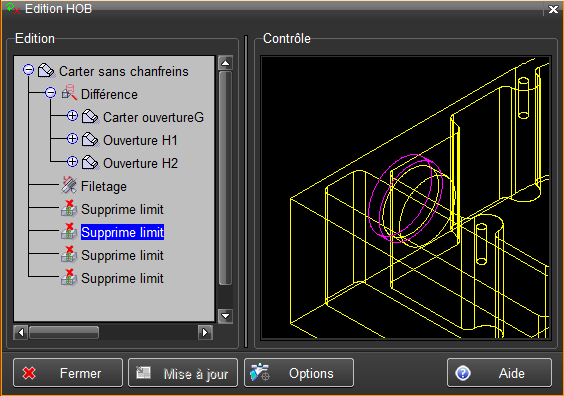This screenshot has width=564, height=396.
Task: Click the Ouverture H2 shape icon
Action: click(x=90, y=163)
